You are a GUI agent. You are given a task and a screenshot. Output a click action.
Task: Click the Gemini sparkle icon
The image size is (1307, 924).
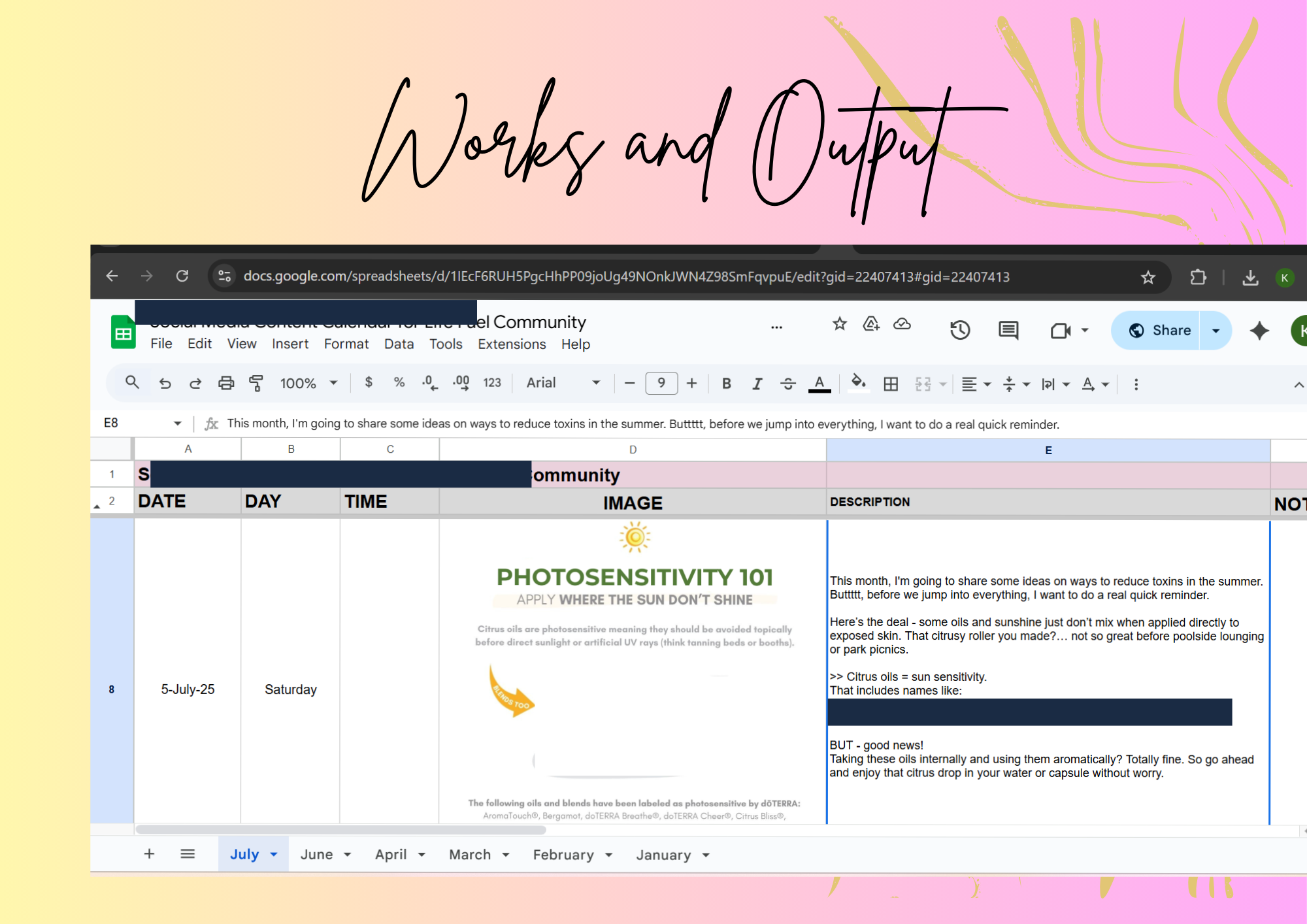[x=1259, y=331]
